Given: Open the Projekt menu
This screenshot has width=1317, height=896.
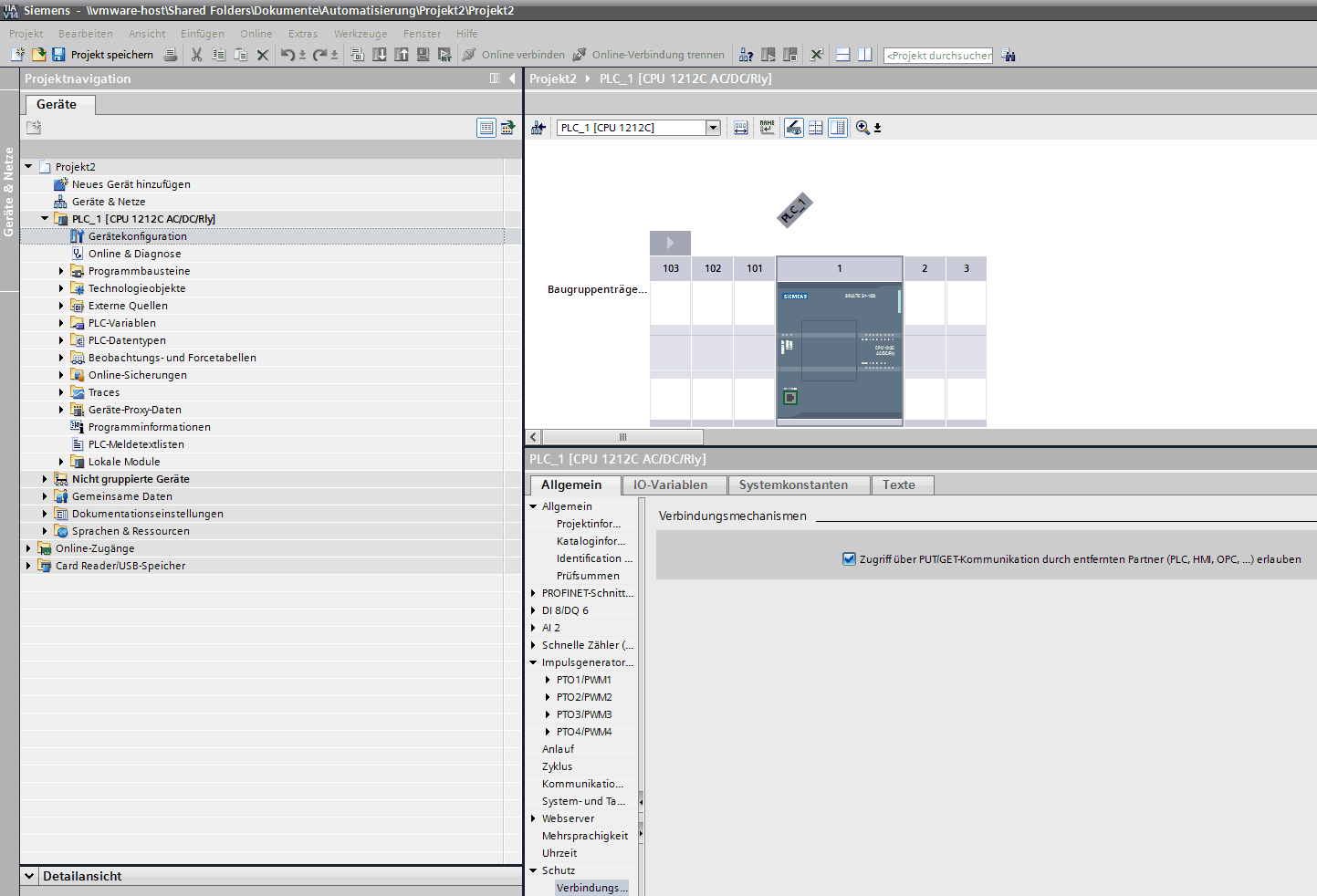Looking at the screenshot, I should point(26,34).
